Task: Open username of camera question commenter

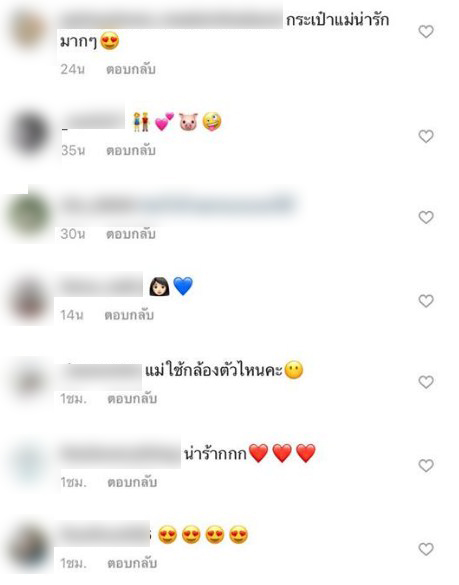Action: (x=101, y=374)
